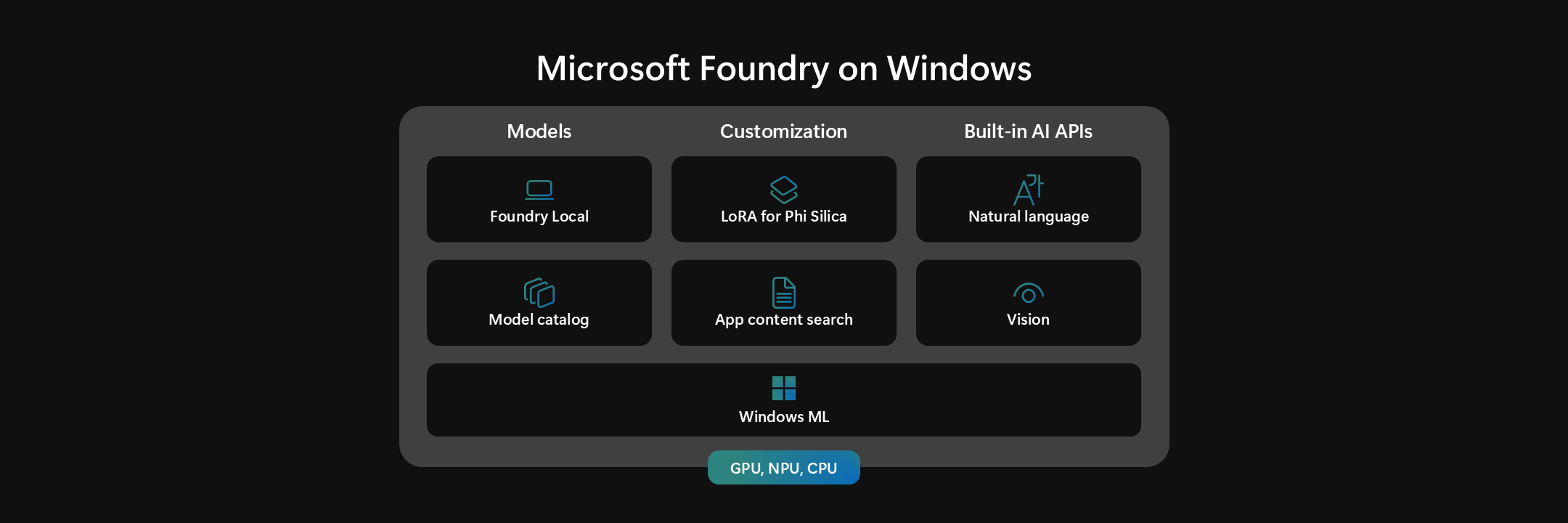Click the Vision eye icon
This screenshot has height=523, width=1568.
pos(1029,293)
